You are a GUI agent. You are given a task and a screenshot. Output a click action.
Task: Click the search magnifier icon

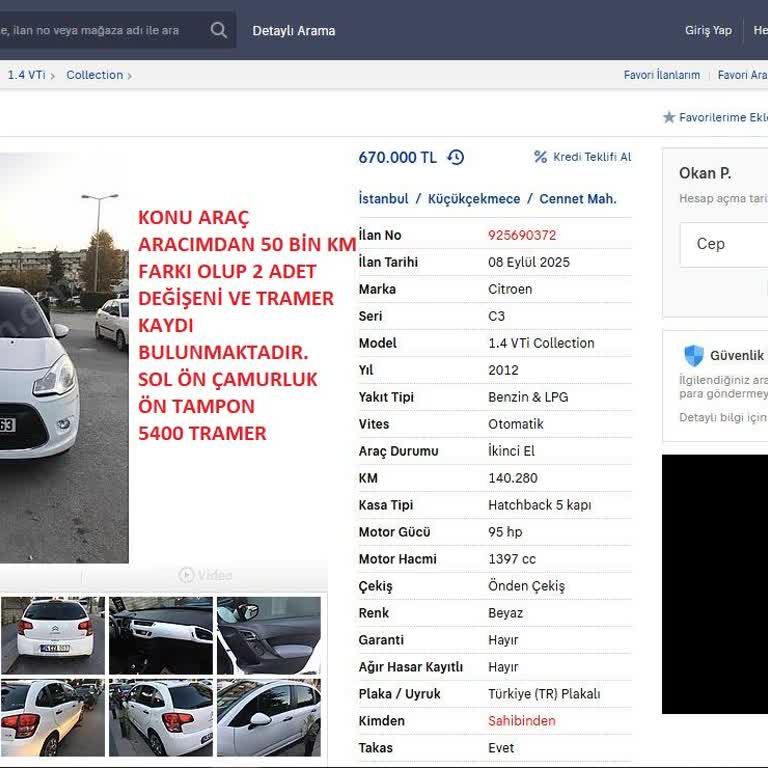pyautogui.click(x=218, y=30)
